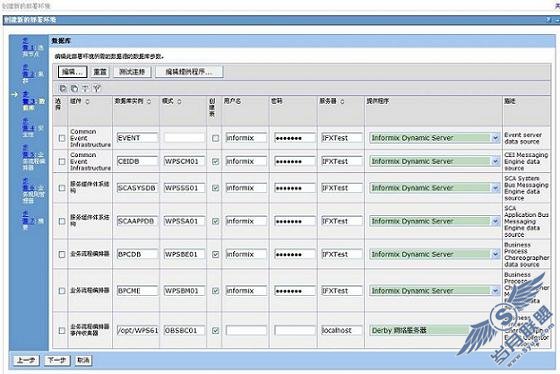
Task: Click the empty schema field in the EVENT row
Action: [184, 138]
